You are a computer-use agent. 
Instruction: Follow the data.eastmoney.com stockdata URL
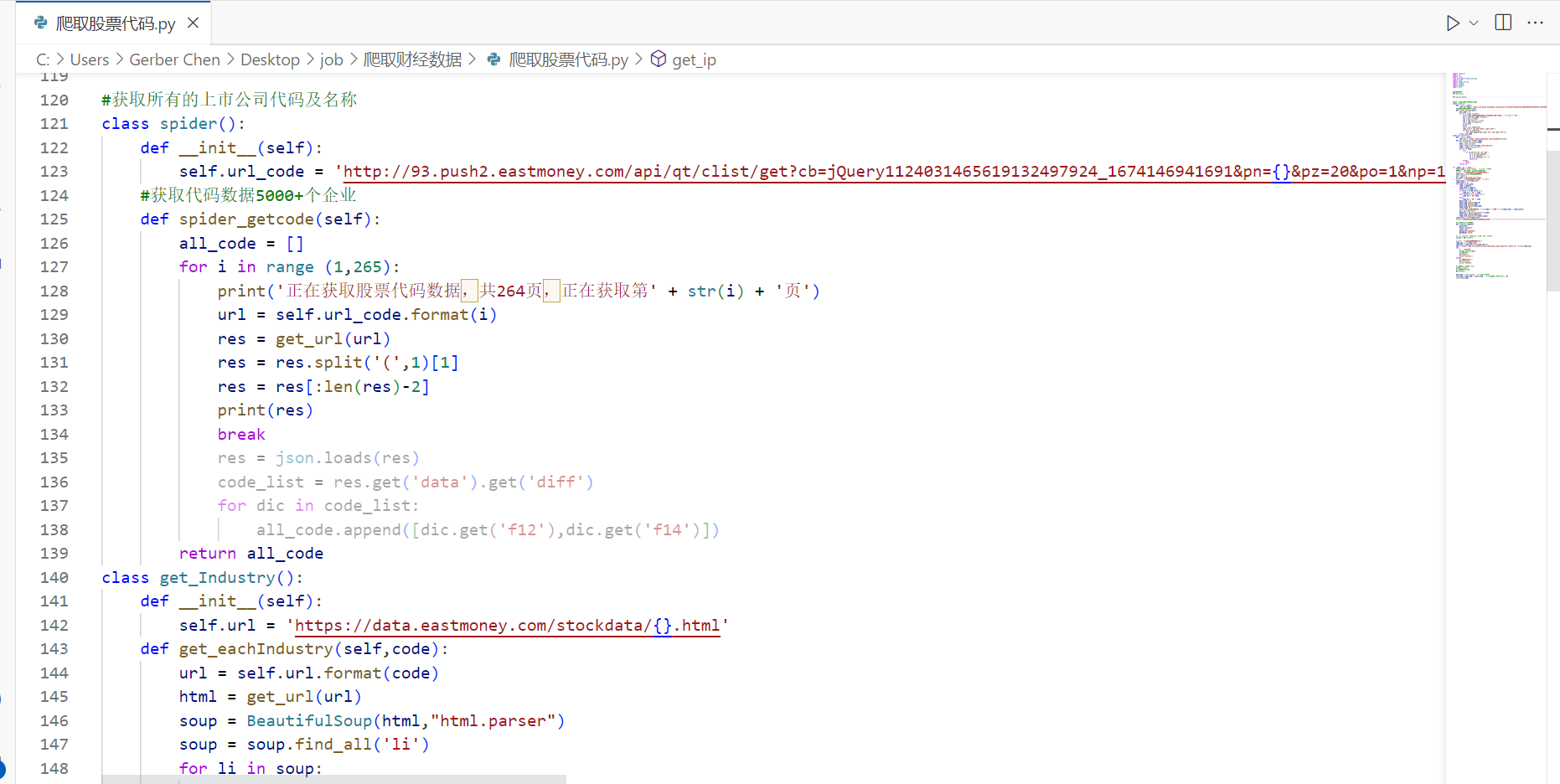point(507,626)
